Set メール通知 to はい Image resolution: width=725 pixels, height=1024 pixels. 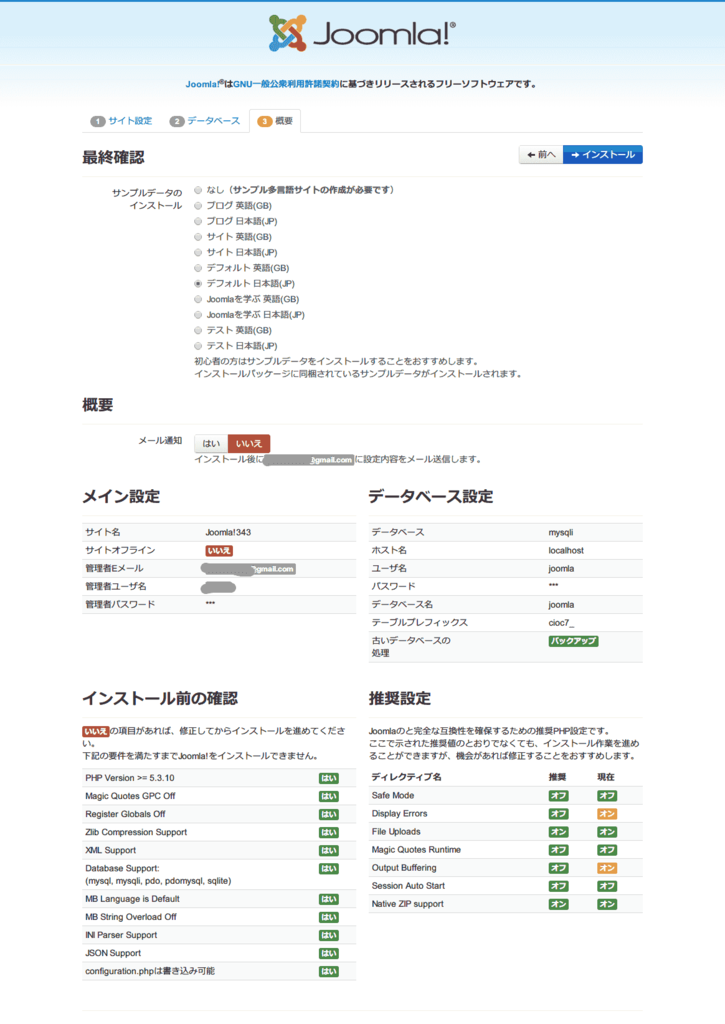coord(211,443)
